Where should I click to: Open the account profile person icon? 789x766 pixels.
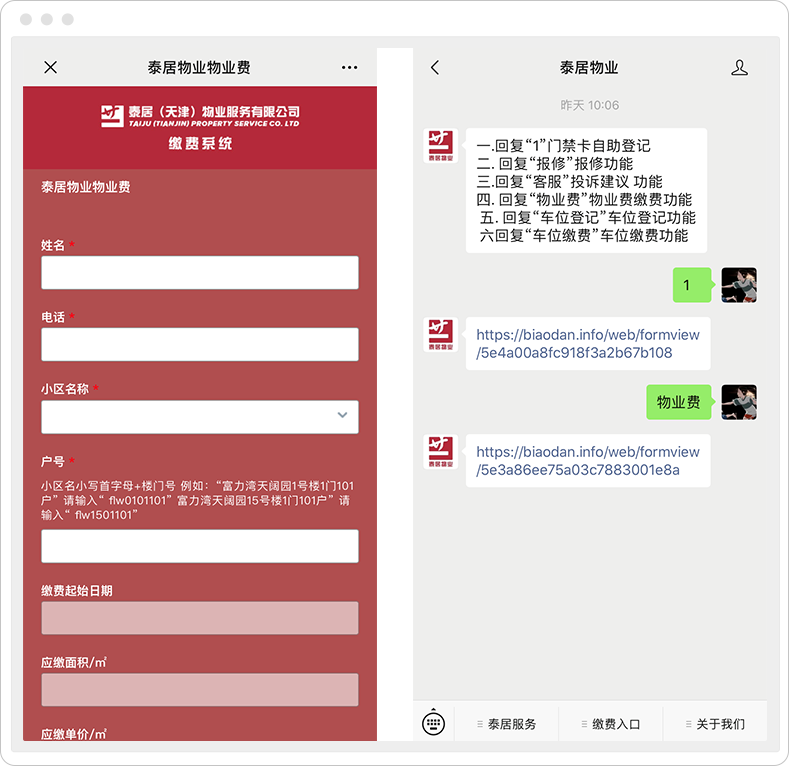[739, 67]
